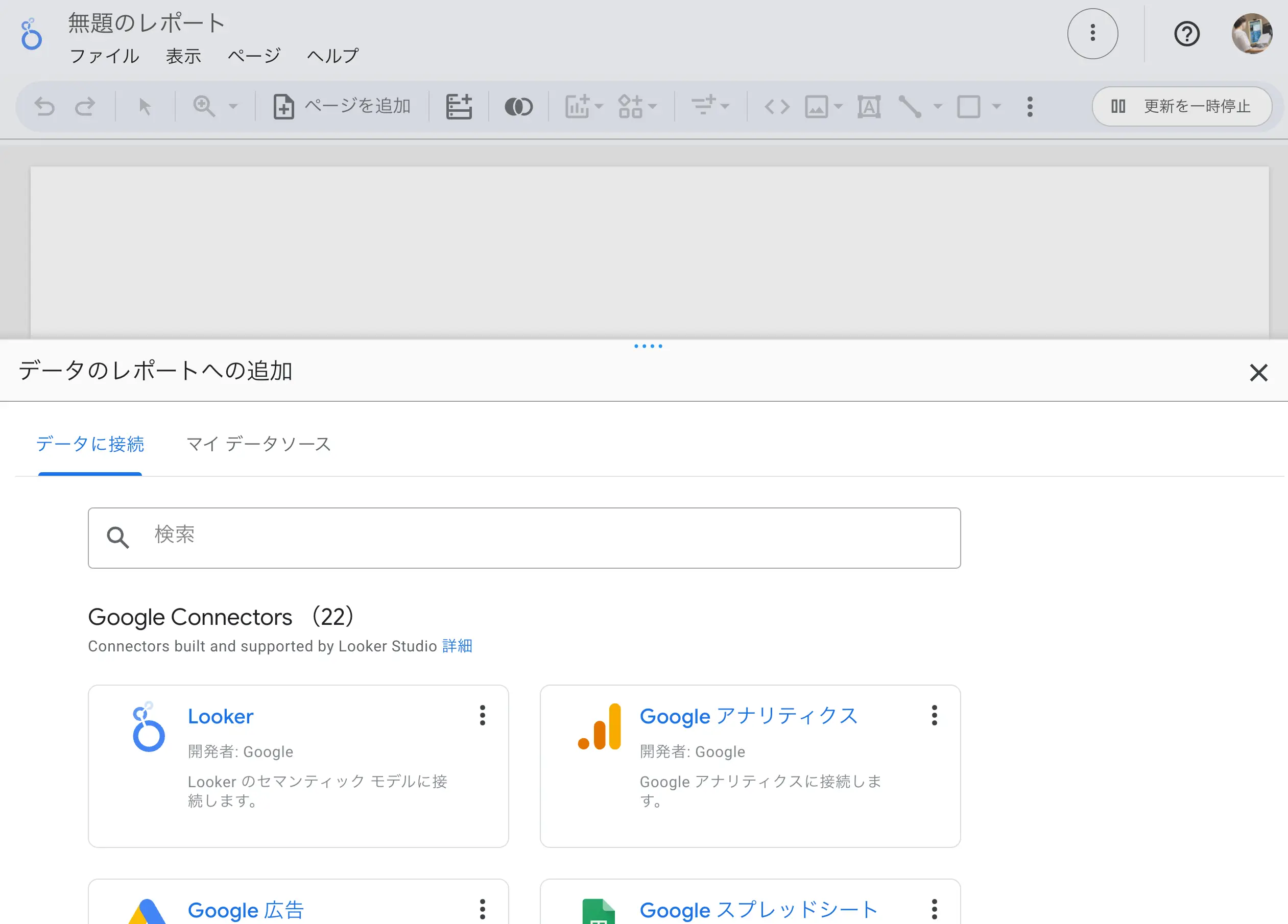
Task: Select the Looker connector card
Action: click(298, 766)
